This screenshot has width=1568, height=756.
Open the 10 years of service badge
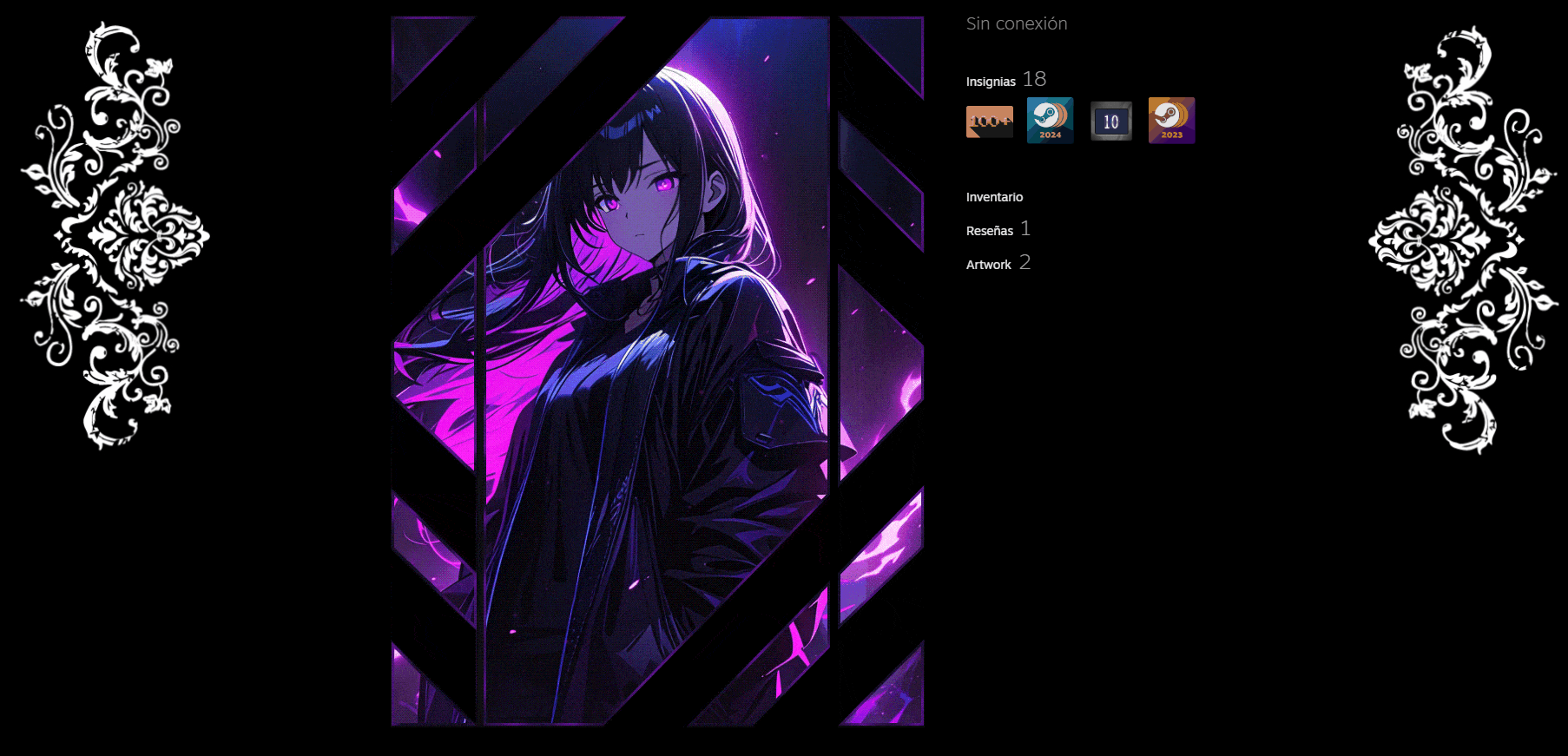tap(1111, 122)
